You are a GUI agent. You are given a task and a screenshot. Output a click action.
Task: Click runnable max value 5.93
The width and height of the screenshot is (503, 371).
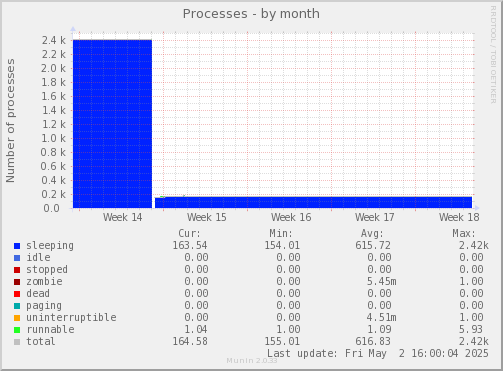(x=471, y=329)
